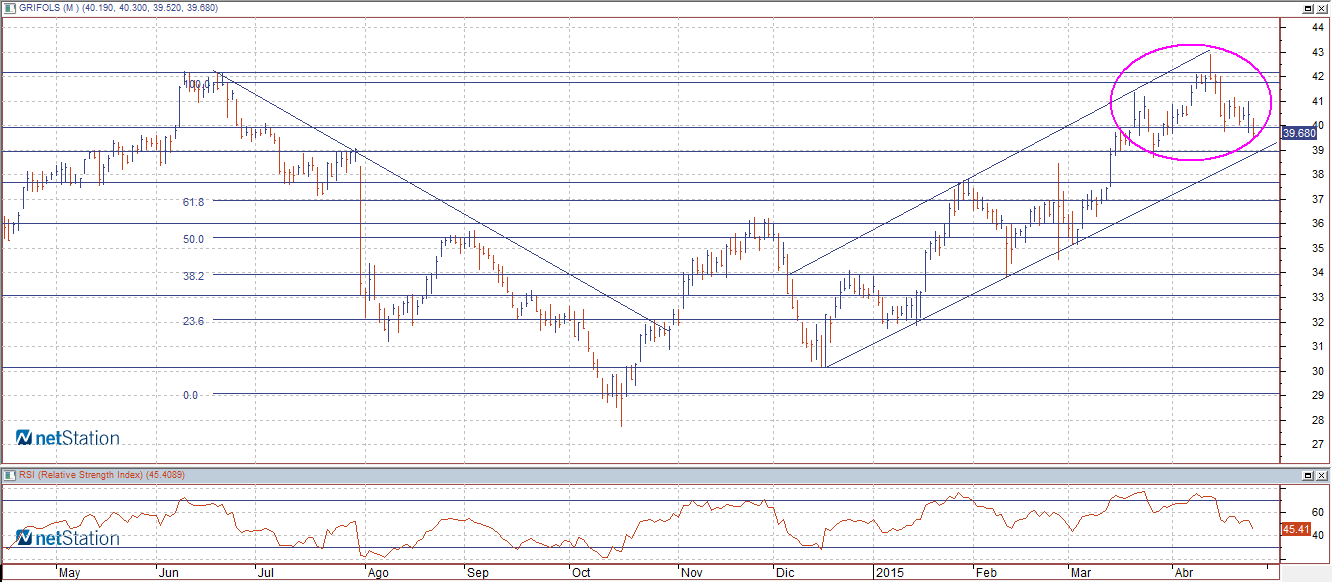Viewport: 1332px width, 582px height.
Task: Click the Nov label on time axis
Action: 691,574
